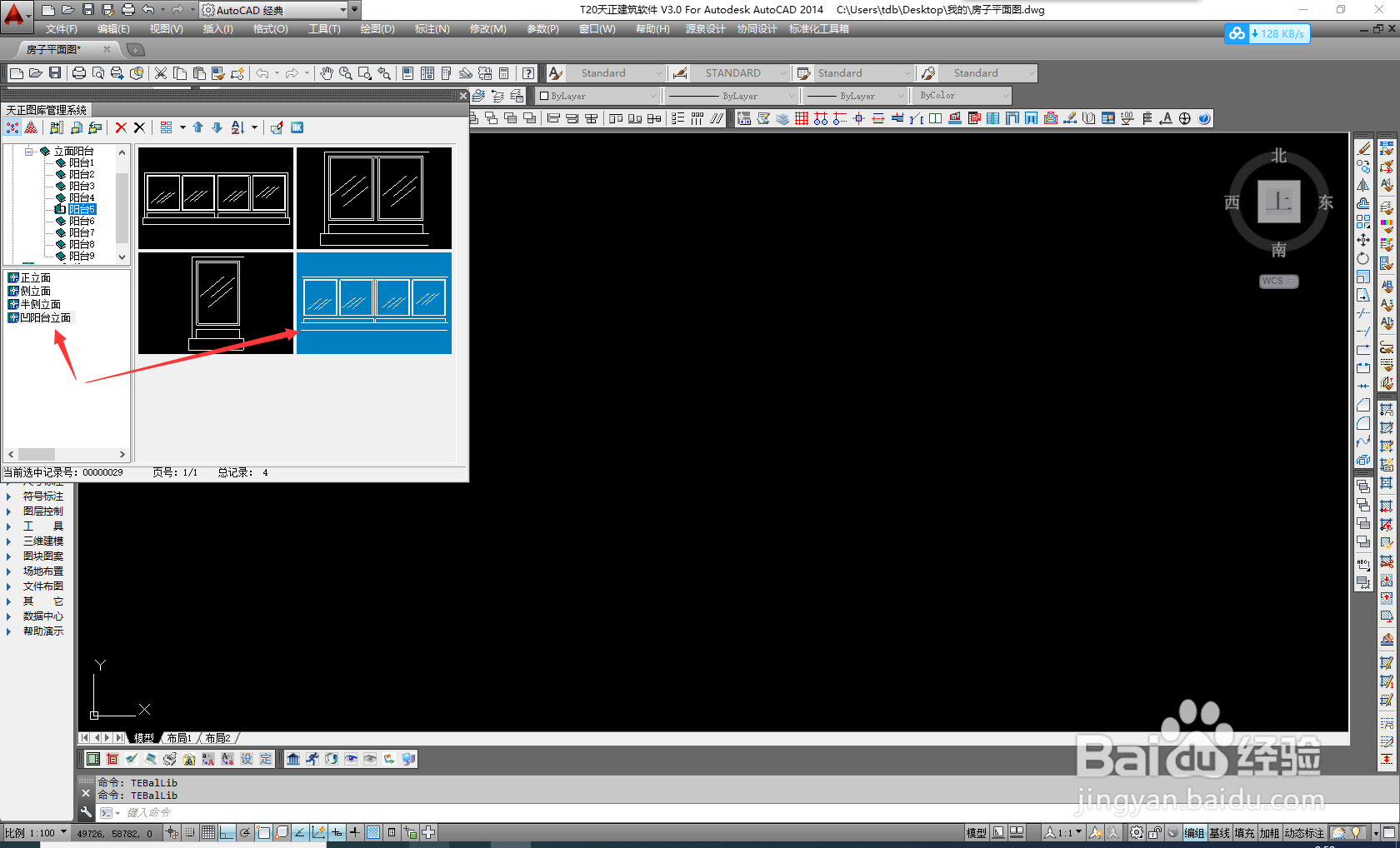Open the layout grid dropdown arrow in library toolbar
Image resolution: width=1400 pixels, height=848 pixels.
click(x=182, y=127)
